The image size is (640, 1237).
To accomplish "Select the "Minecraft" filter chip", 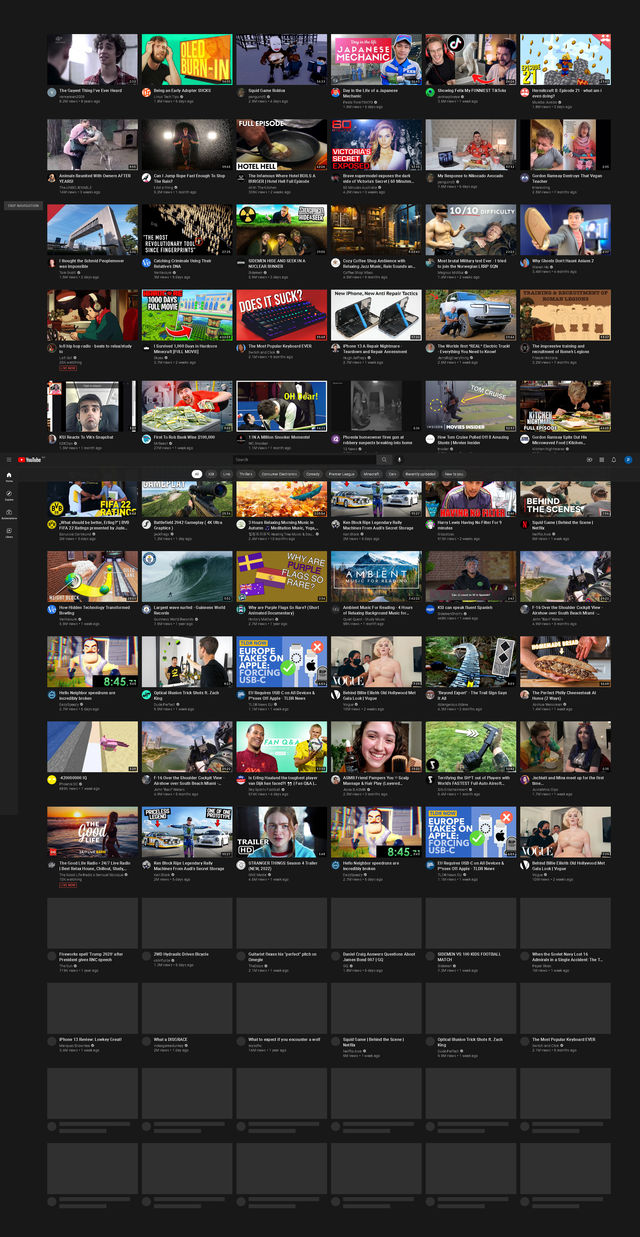I will coord(371,474).
